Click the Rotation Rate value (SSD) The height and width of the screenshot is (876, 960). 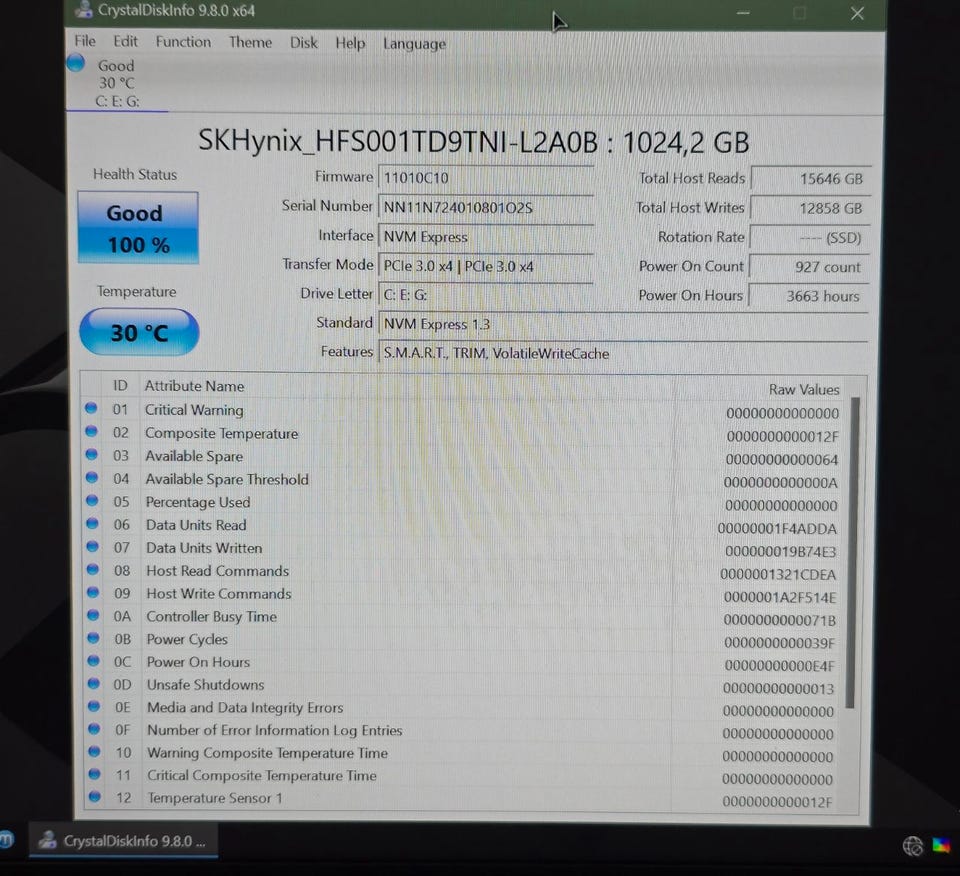coord(809,238)
